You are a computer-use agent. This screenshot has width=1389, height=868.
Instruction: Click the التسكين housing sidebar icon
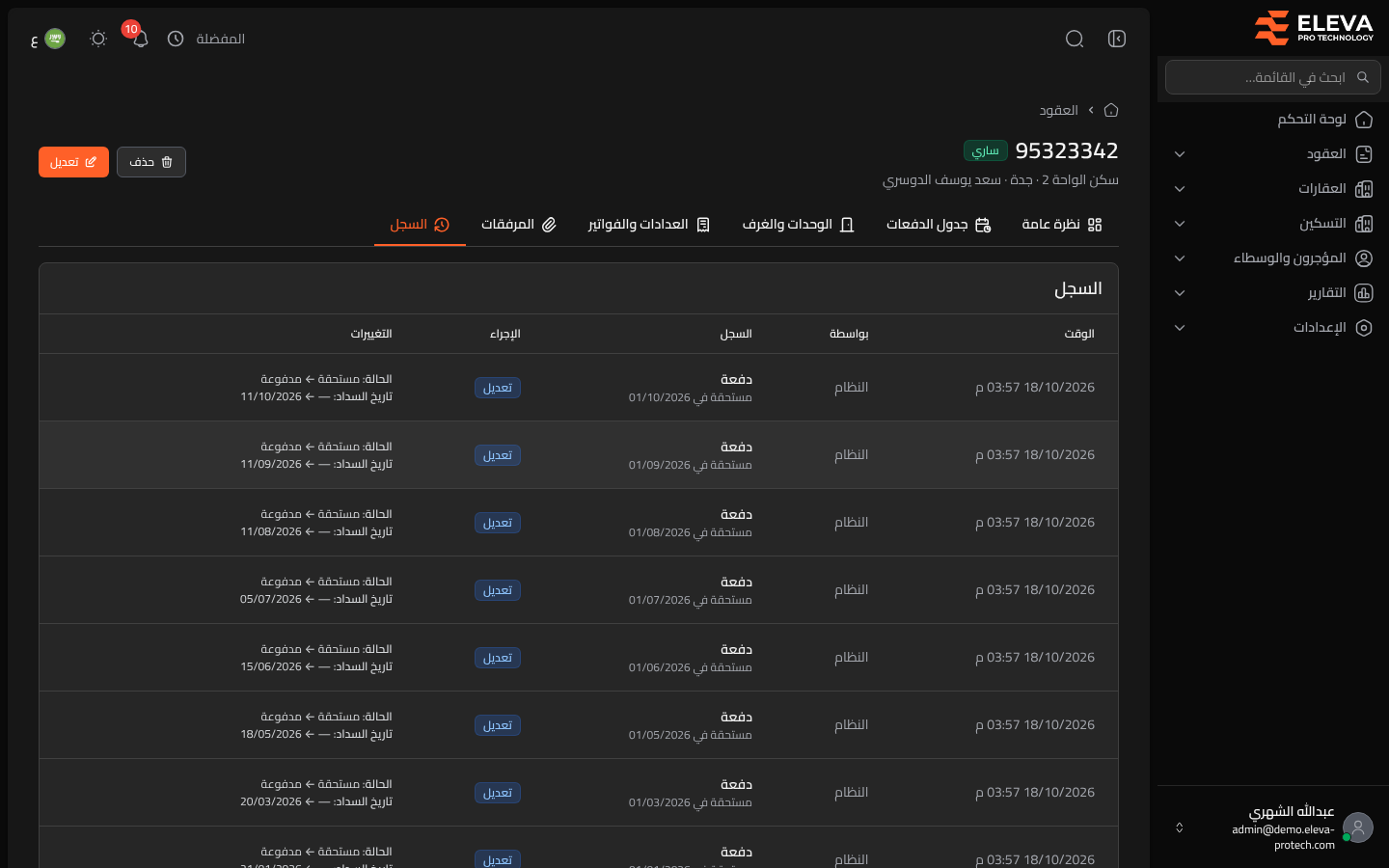(x=1364, y=224)
